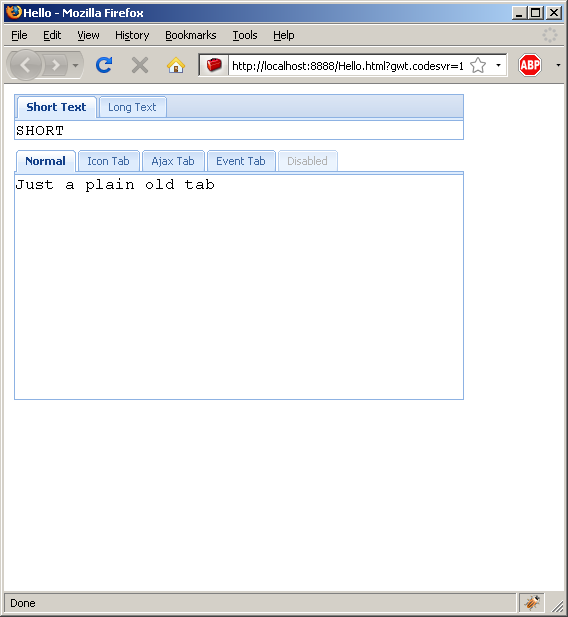Open the View menu
This screenshot has height=617, width=568.
pyautogui.click(x=88, y=35)
